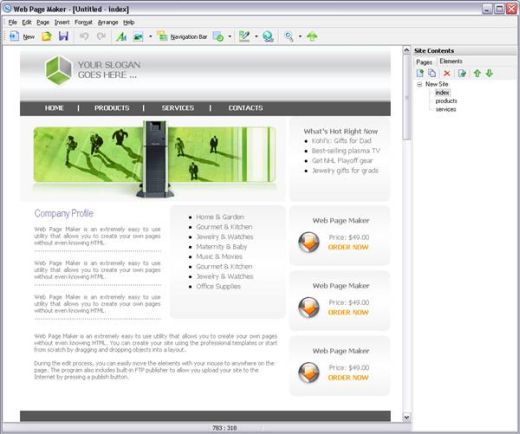The width and height of the screenshot is (520, 434).
Task: Click the Undo arrow icon
Action: point(84,36)
